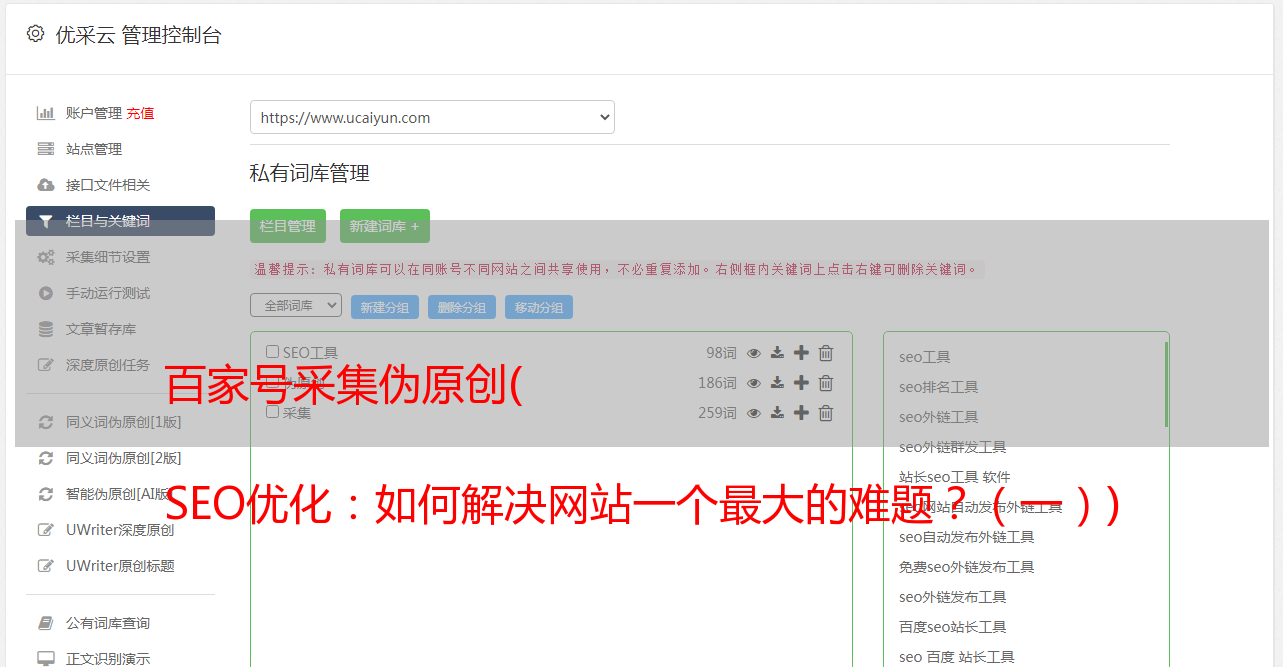Click the 删除分组 button

click(462, 307)
